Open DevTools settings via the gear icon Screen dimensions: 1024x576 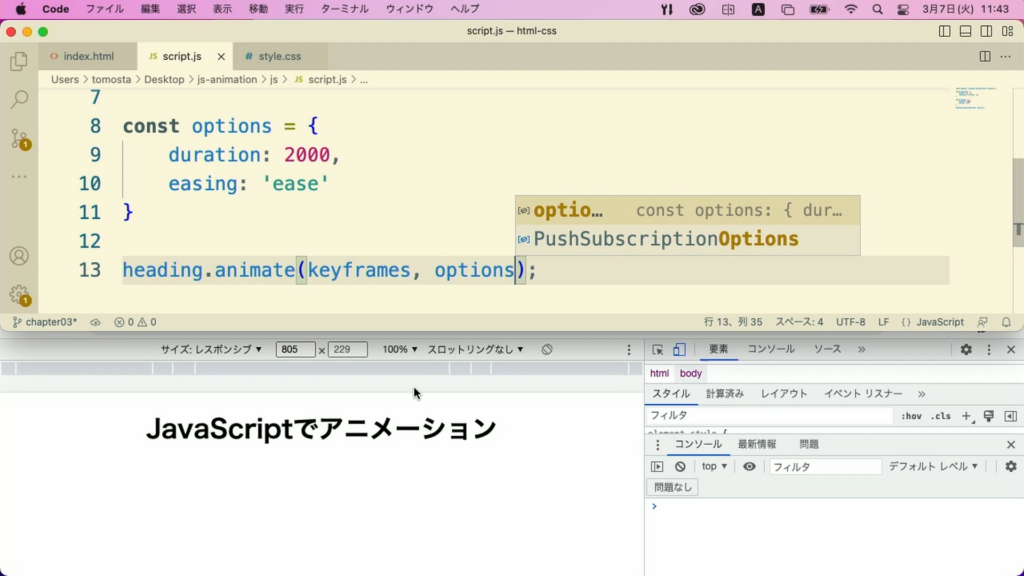click(x=966, y=349)
